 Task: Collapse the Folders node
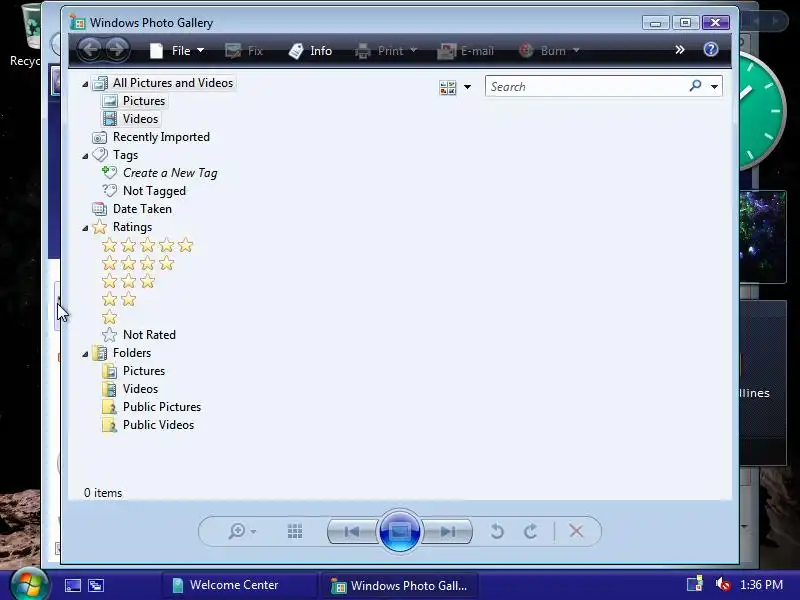click(x=85, y=354)
